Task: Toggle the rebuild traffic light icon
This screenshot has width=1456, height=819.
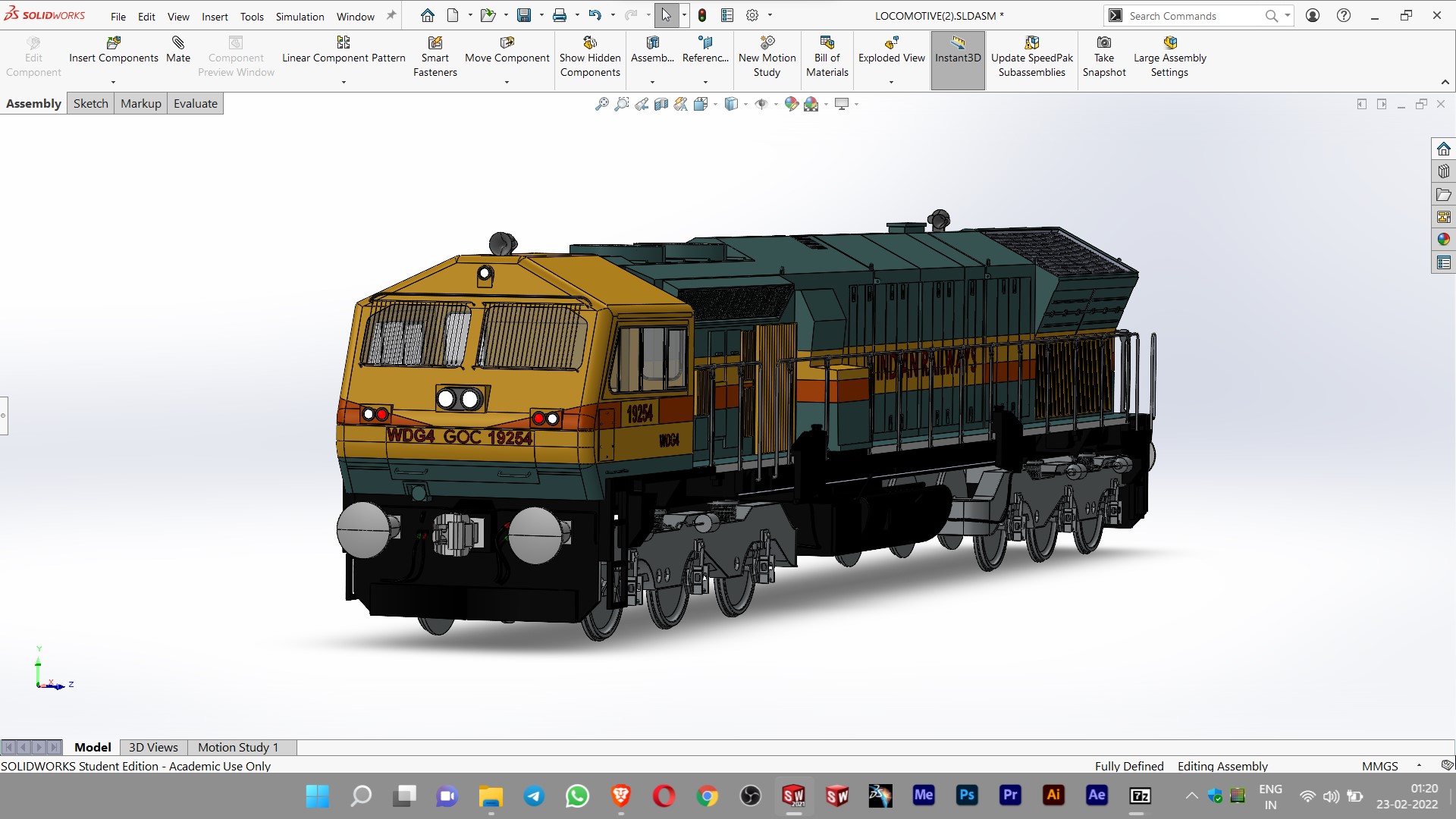Action: click(x=702, y=15)
